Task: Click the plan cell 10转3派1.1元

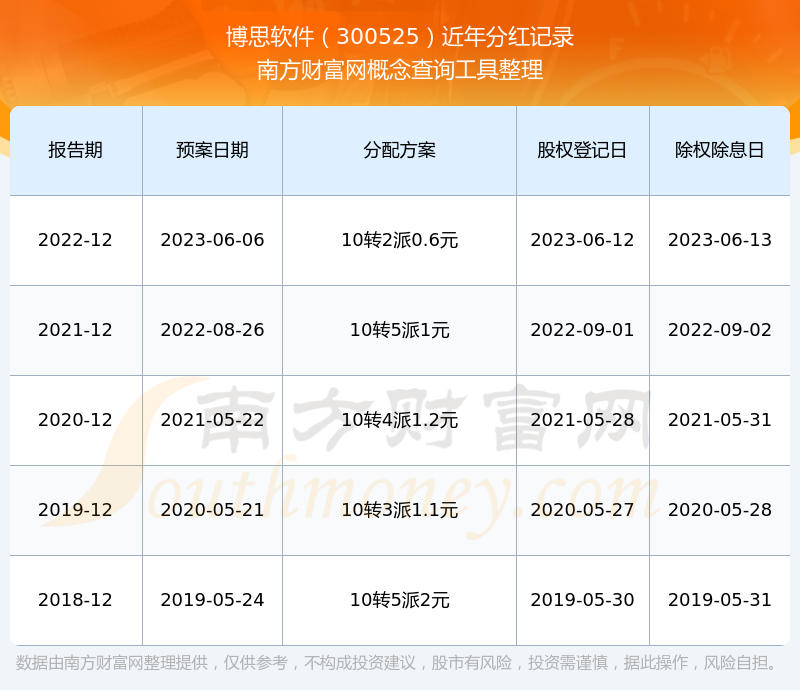Action: coord(399,509)
